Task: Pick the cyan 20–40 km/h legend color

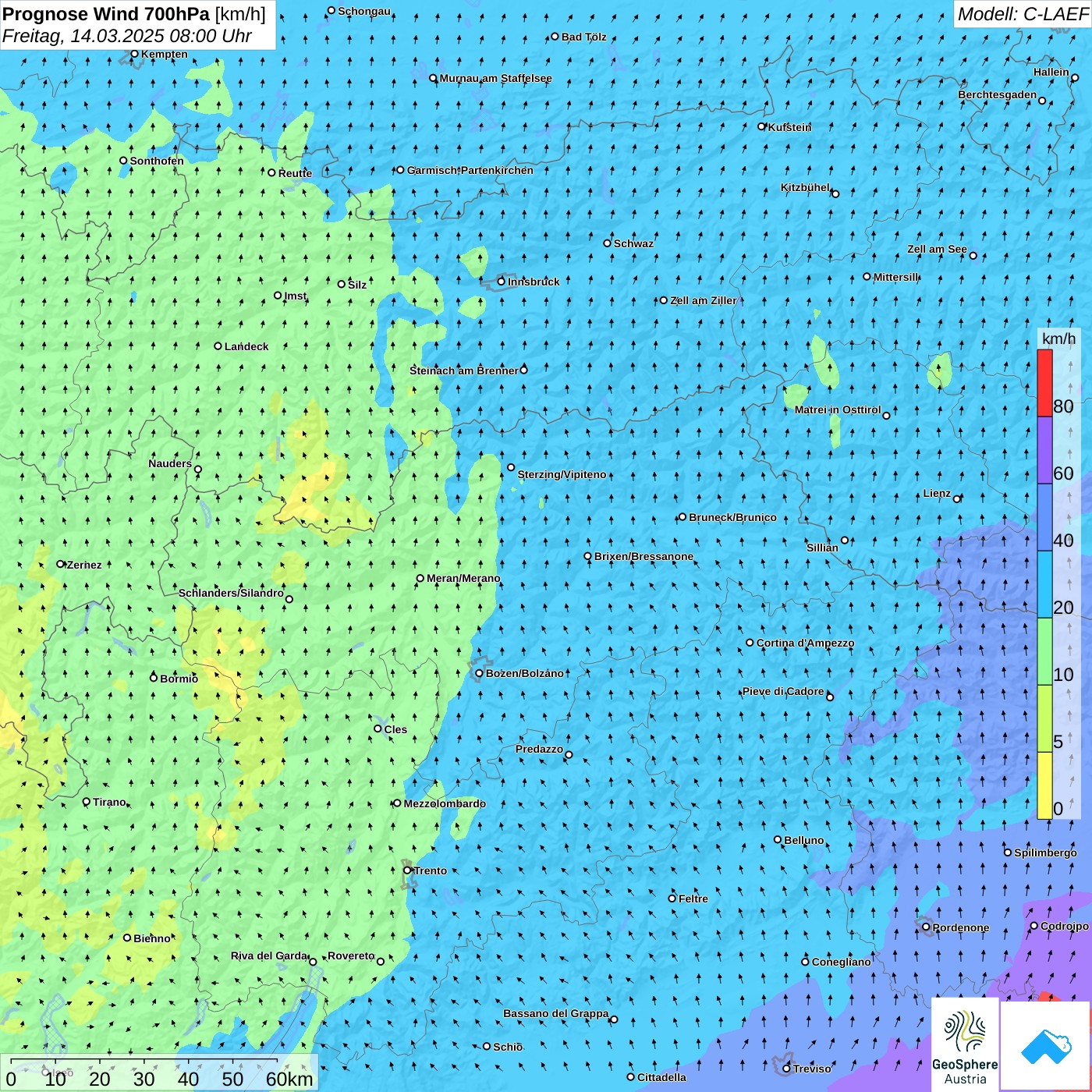Action: tap(1044, 584)
